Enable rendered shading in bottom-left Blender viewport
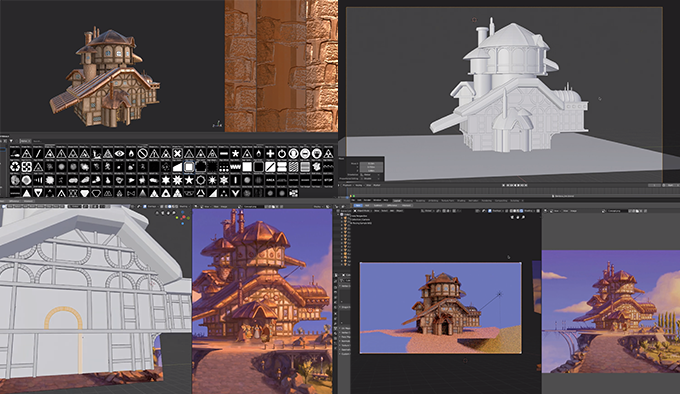The image size is (680, 394). click(177, 206)
